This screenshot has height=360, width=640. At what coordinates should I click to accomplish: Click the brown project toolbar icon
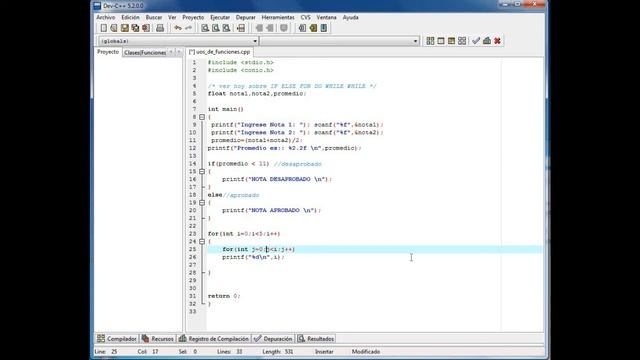click(313, 28)
